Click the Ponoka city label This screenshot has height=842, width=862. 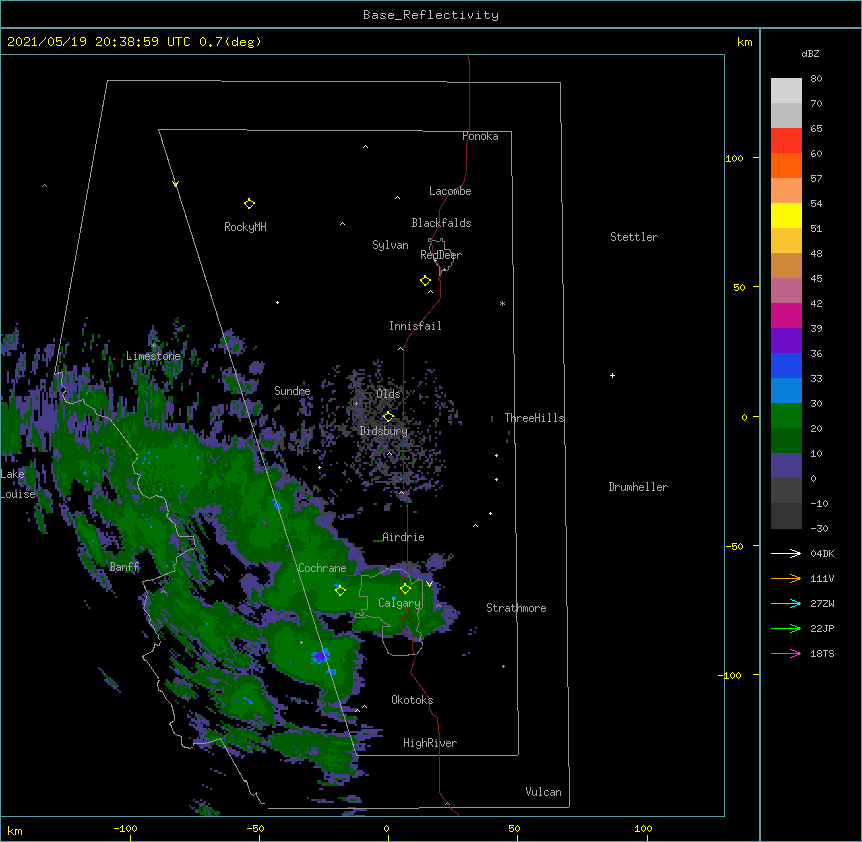[x=480, y=136]
